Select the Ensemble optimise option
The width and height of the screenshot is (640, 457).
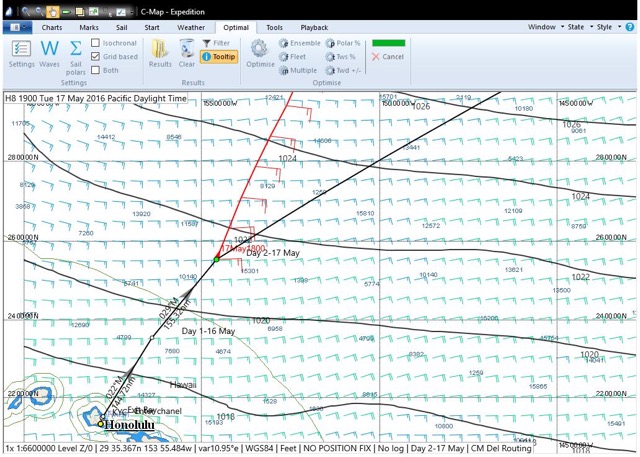pyautogui.click(x=299, y=43)
